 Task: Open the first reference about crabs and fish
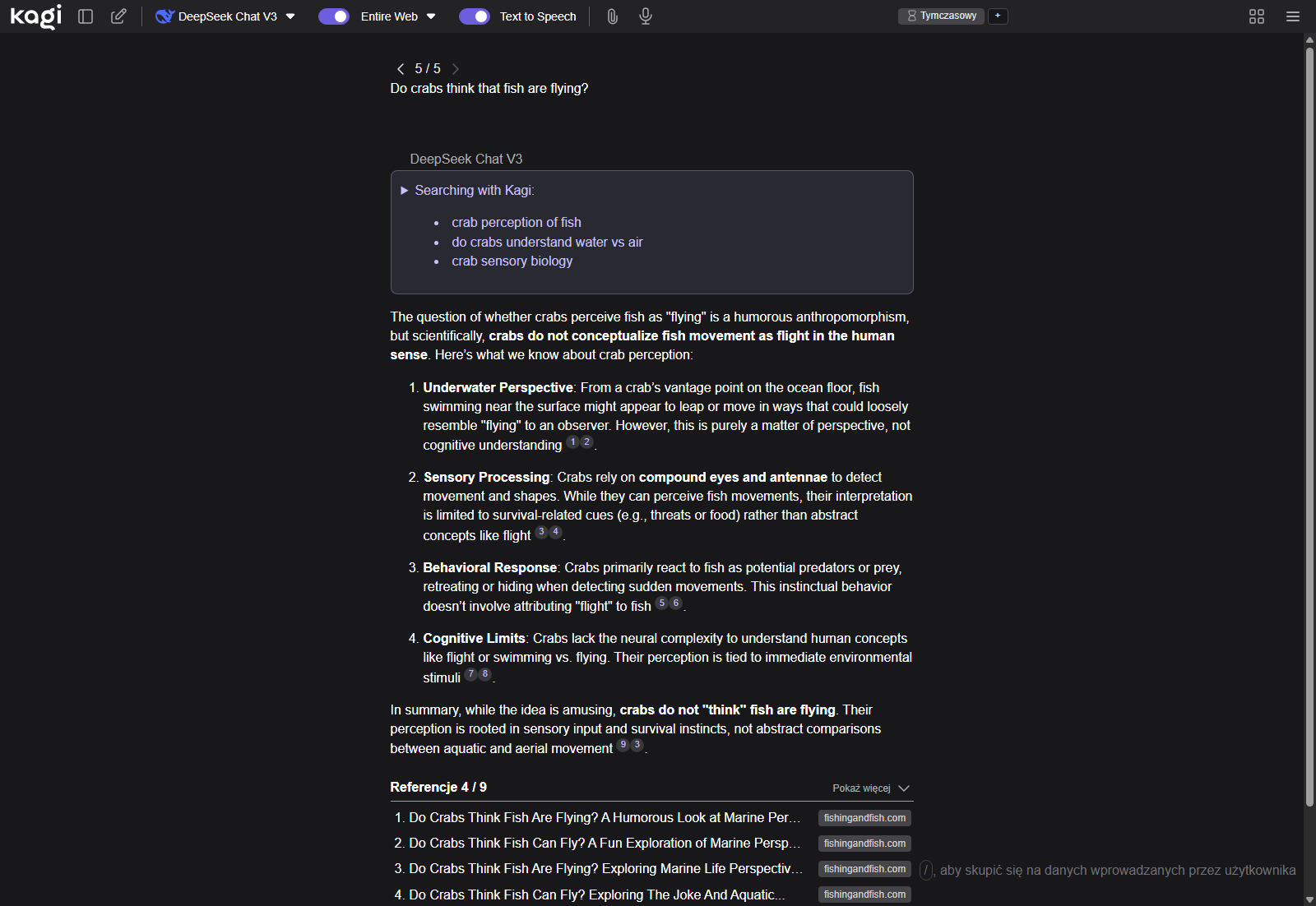pyautogui.click(x=604, y=818)
